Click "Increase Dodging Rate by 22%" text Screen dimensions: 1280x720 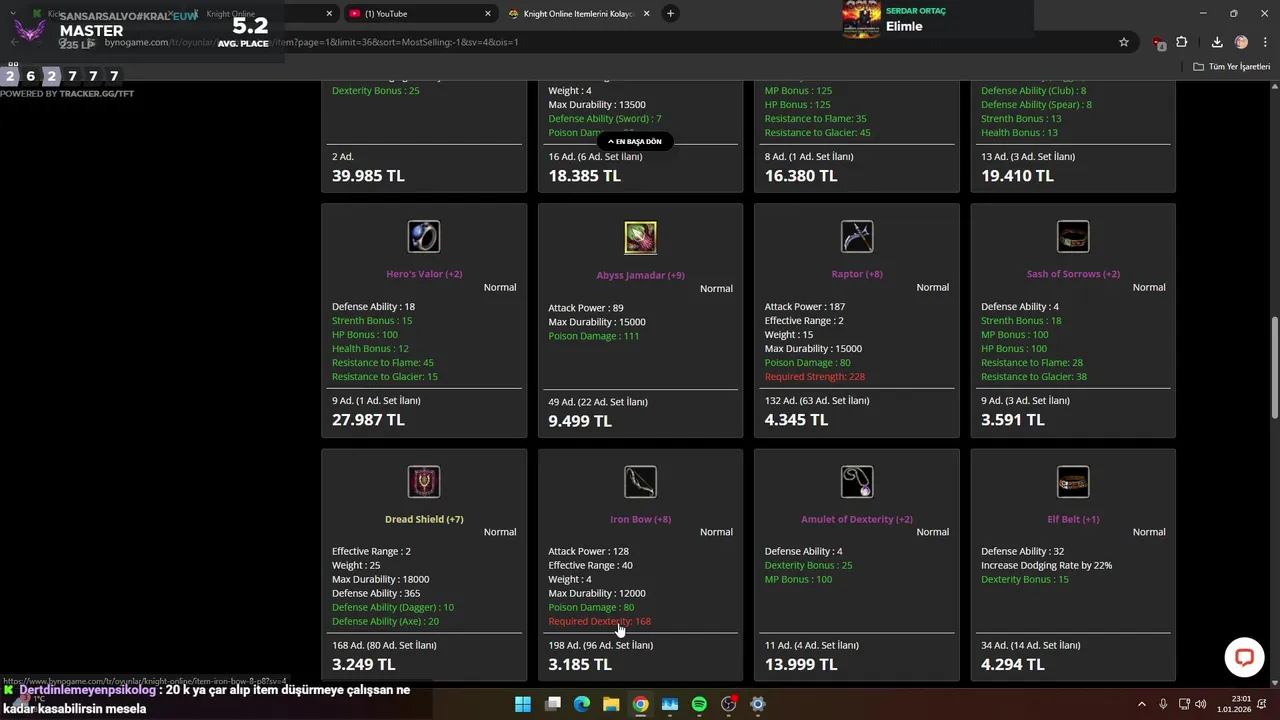(1046, 565)
